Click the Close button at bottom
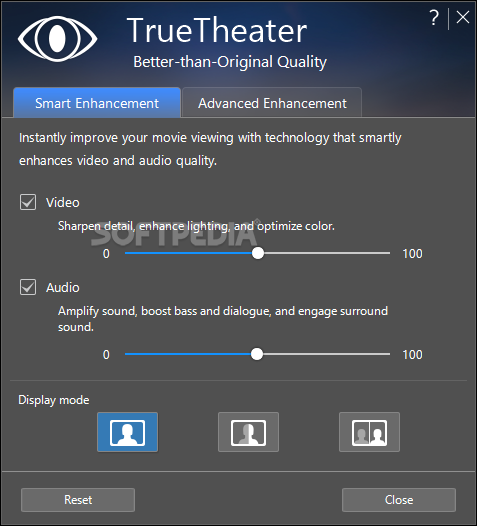The image size is (477, 526). [x=399, y=500]
